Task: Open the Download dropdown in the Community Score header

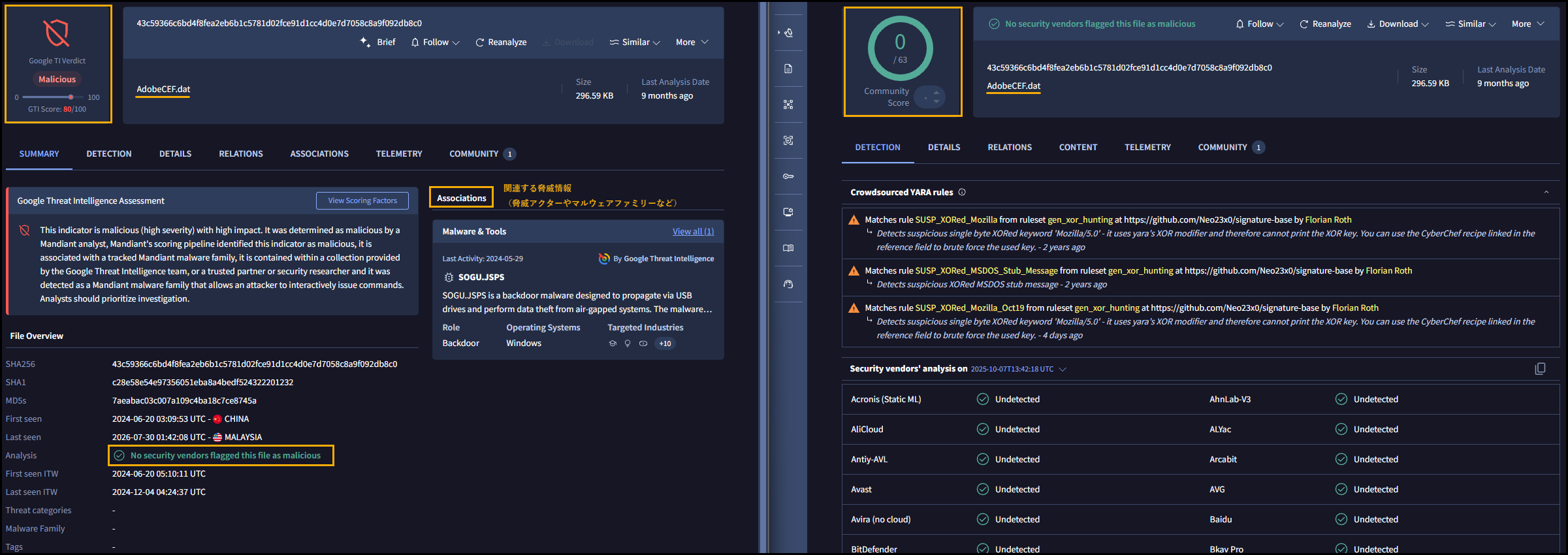Action: (1398, 24)
